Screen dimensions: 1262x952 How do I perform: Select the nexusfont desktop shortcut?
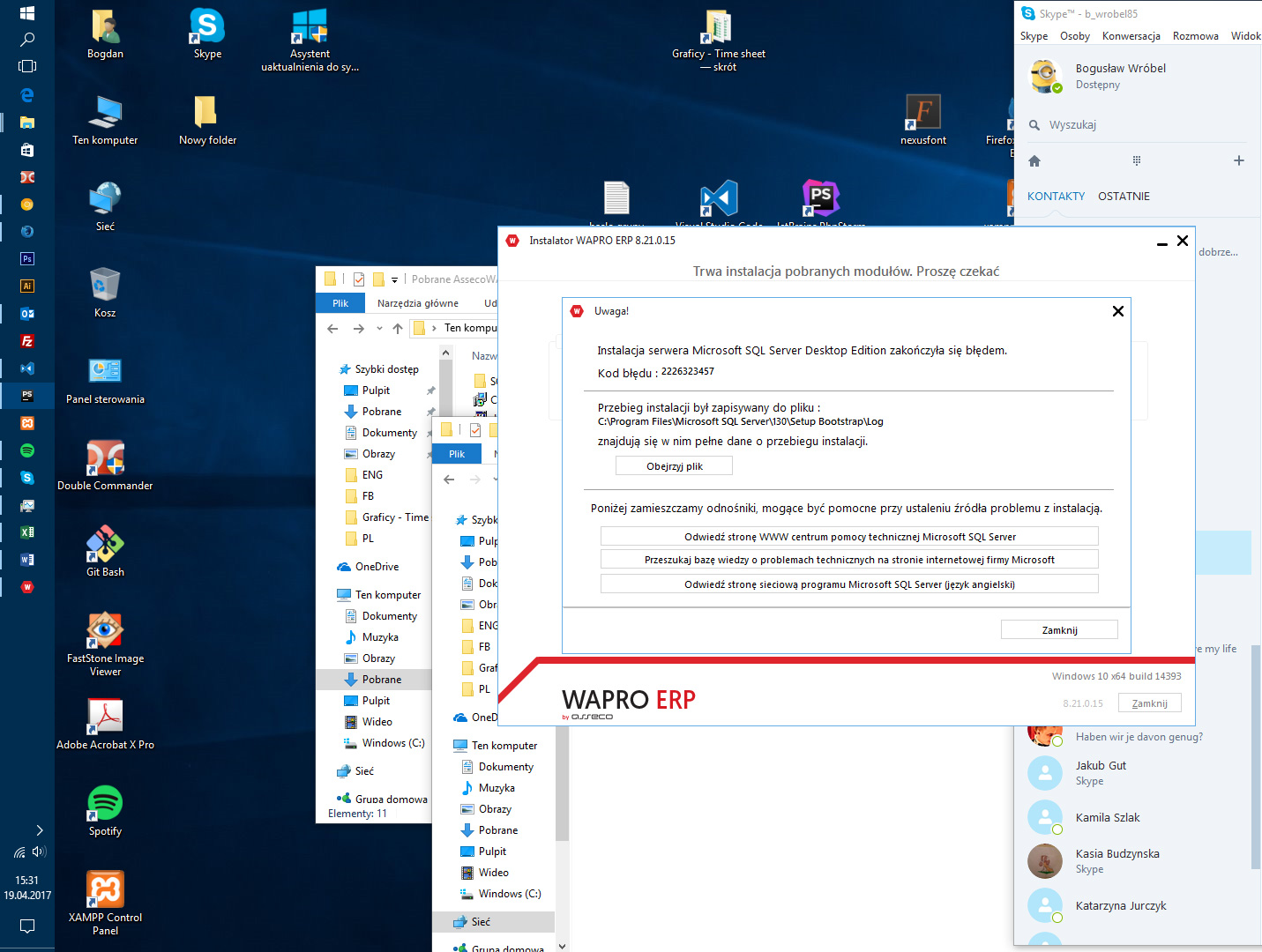pos(923,119)
